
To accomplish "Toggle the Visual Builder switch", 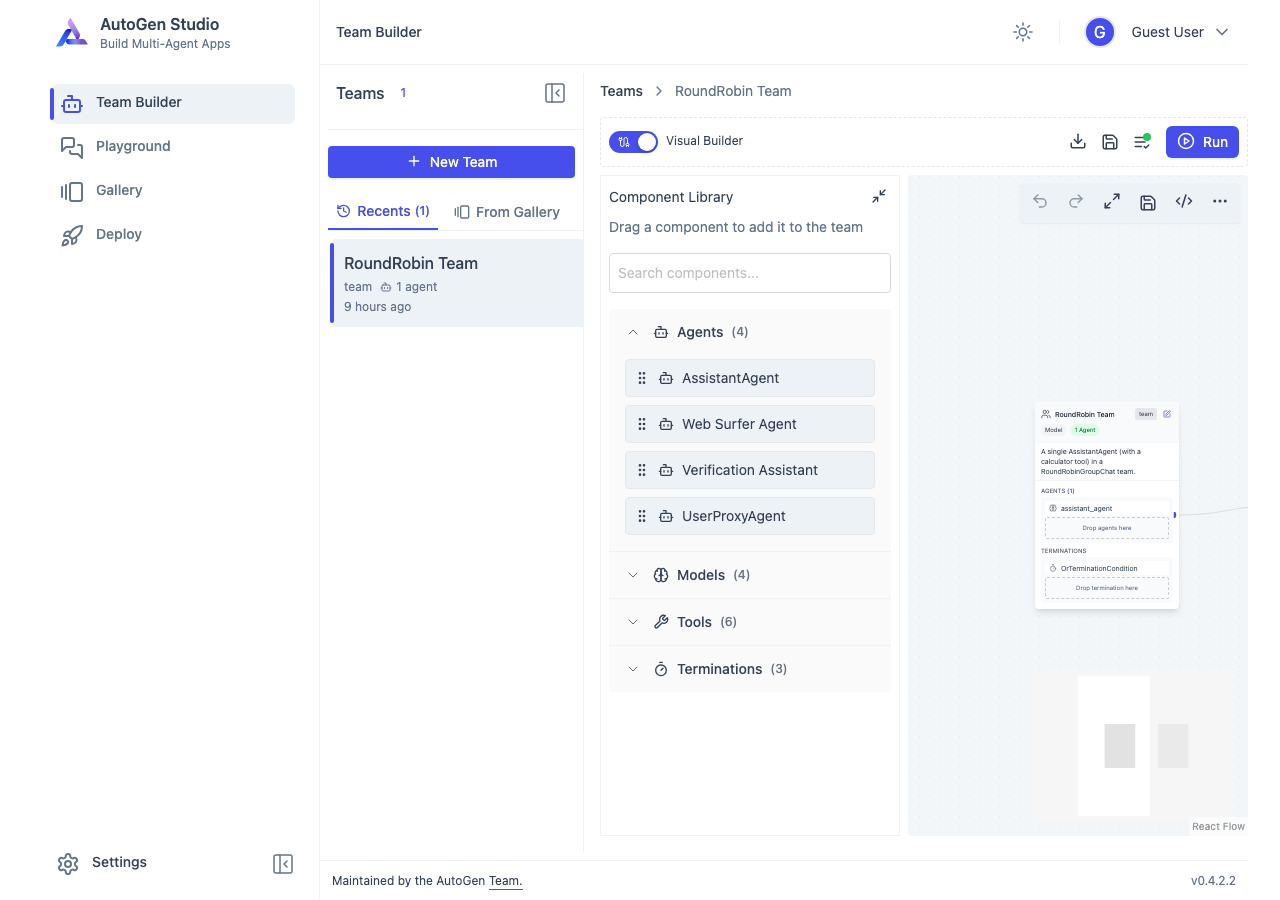I will [633, 142].
